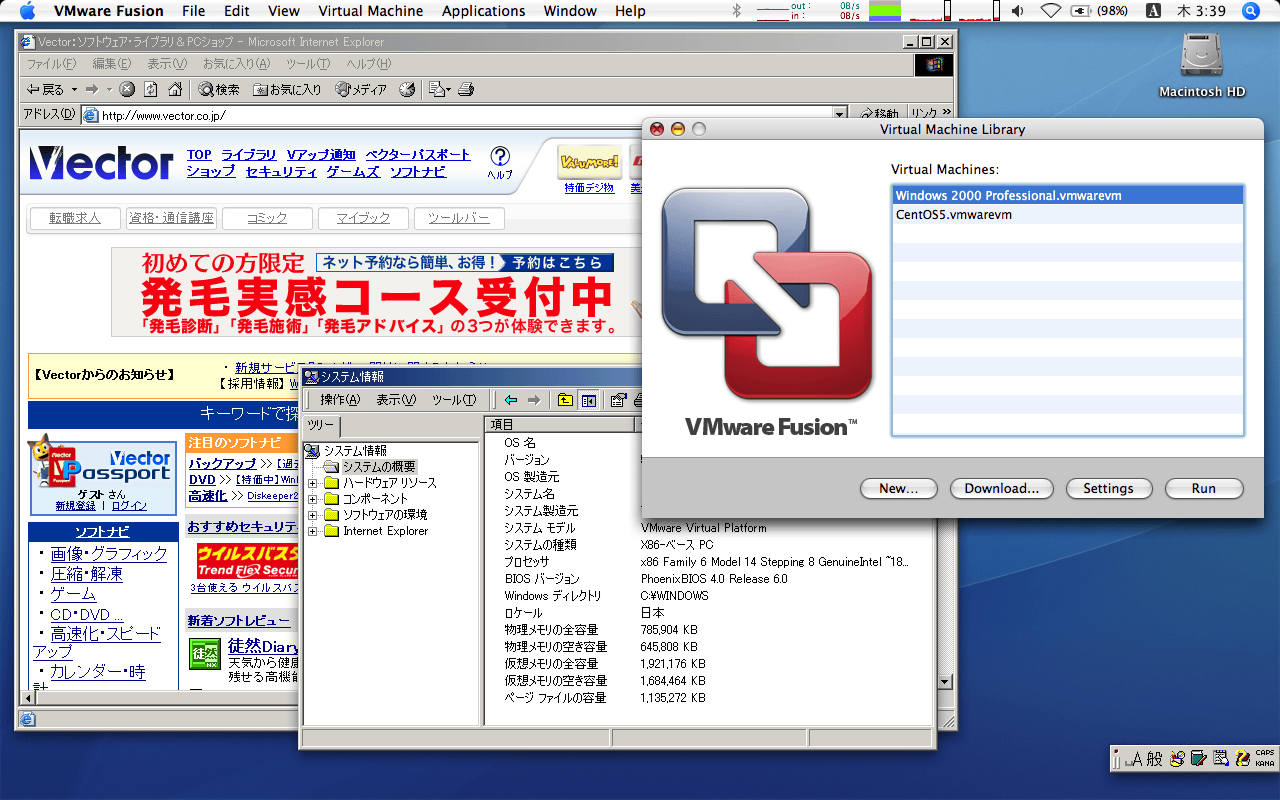Click the 項目 column header
Screen dimensions: 1280x800
[x=559, y=426]
